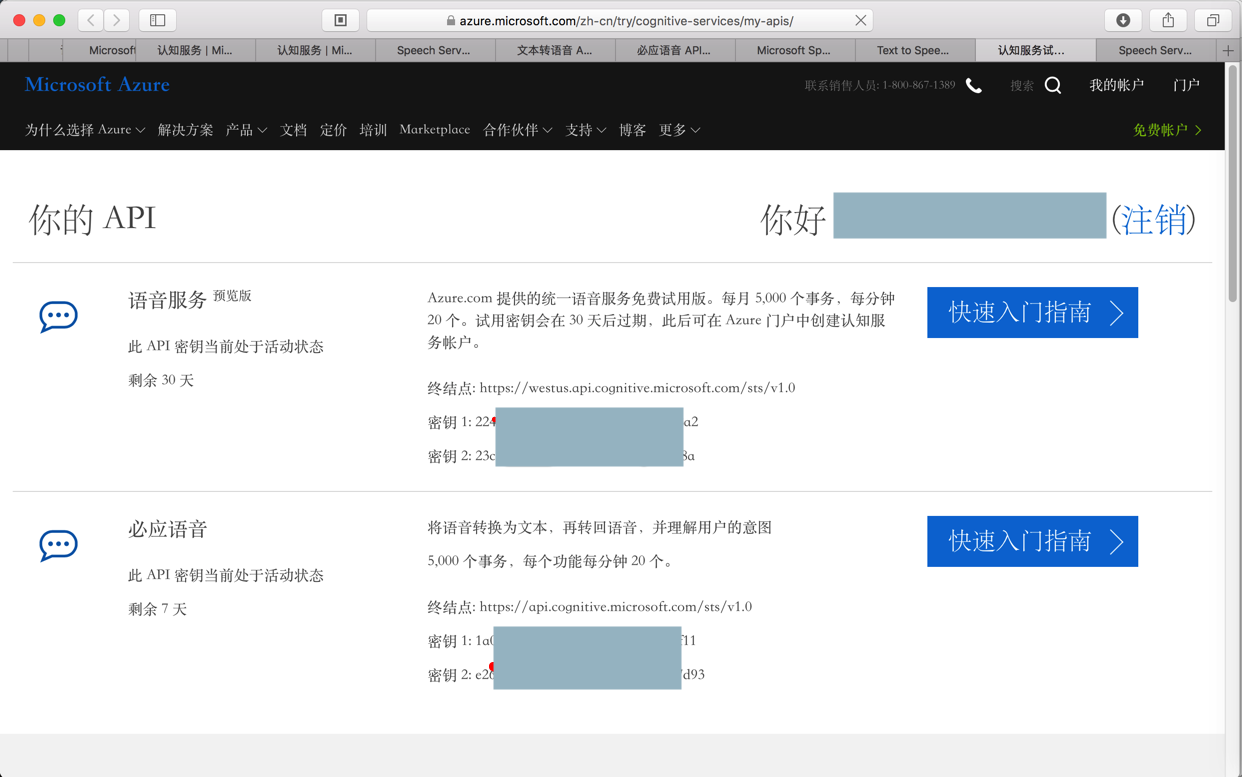The width and height of the screenshot is (1242, 778).
Task: Click the sales phone number 1-800-867-1389
Action: [x=918, y=86]
